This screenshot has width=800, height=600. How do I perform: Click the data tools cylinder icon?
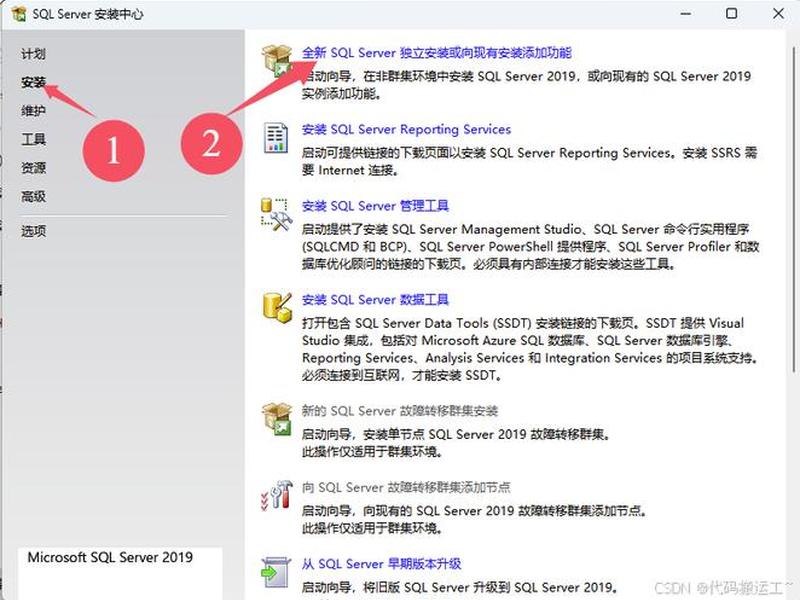[277, 307]
